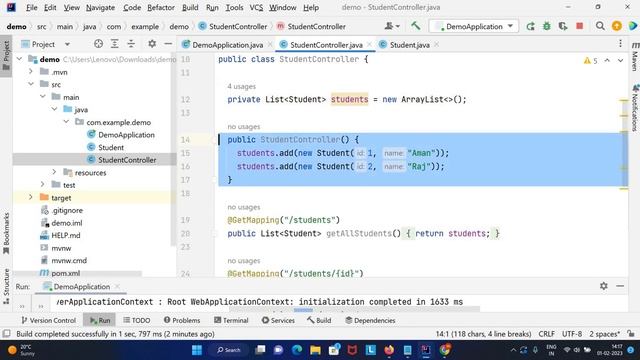Open the Bookmarks side tool window
This screenshot has width=640, height=360.
click(x=6, y=233)
